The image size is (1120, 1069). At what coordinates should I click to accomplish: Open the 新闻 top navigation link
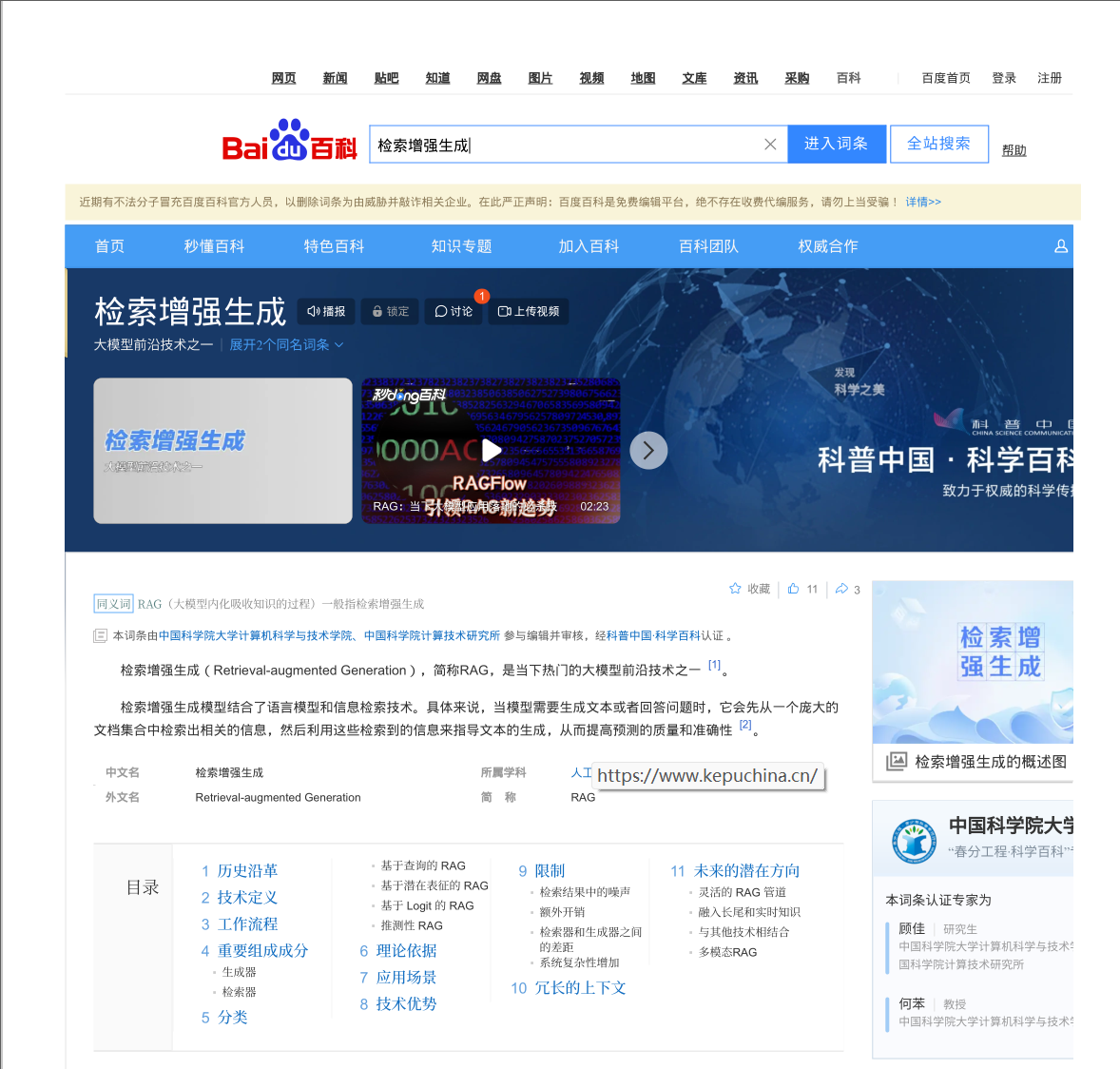tap(335, 78)
